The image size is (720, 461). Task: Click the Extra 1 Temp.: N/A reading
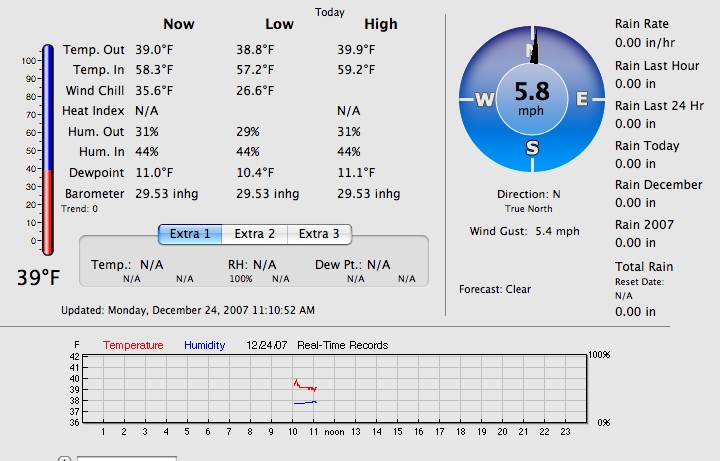[127, 265]
